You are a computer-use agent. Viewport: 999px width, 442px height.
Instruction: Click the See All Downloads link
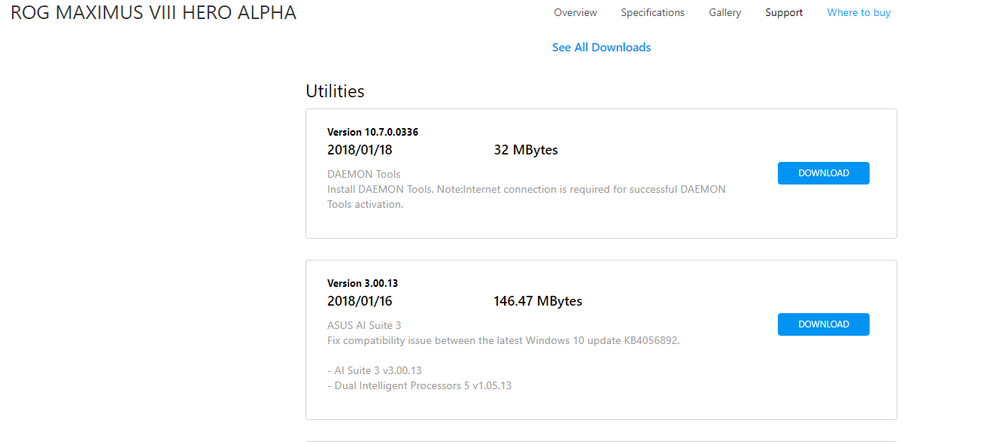[x=601, y=47]
